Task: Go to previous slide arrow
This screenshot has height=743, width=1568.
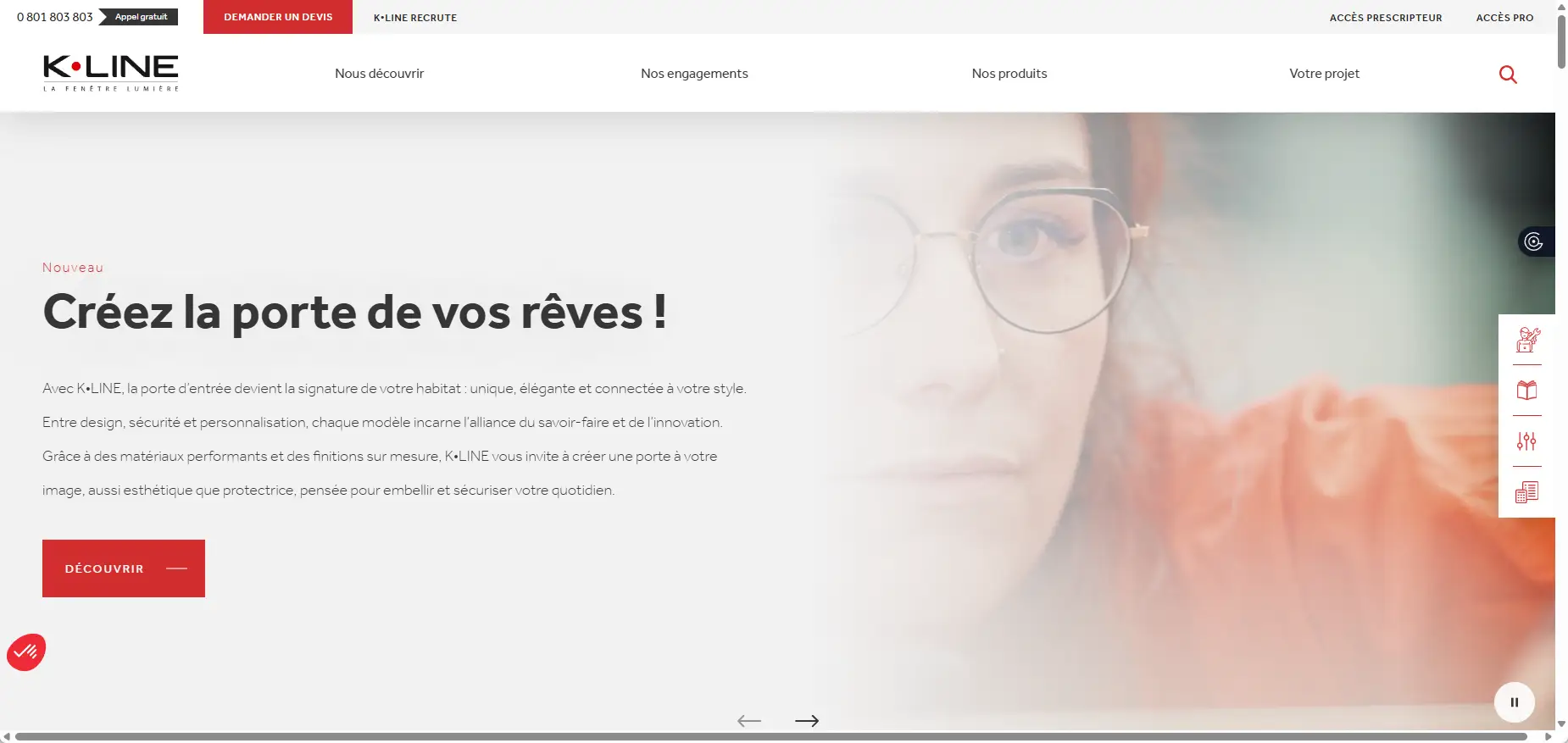Action: click(x=749, y=721)
